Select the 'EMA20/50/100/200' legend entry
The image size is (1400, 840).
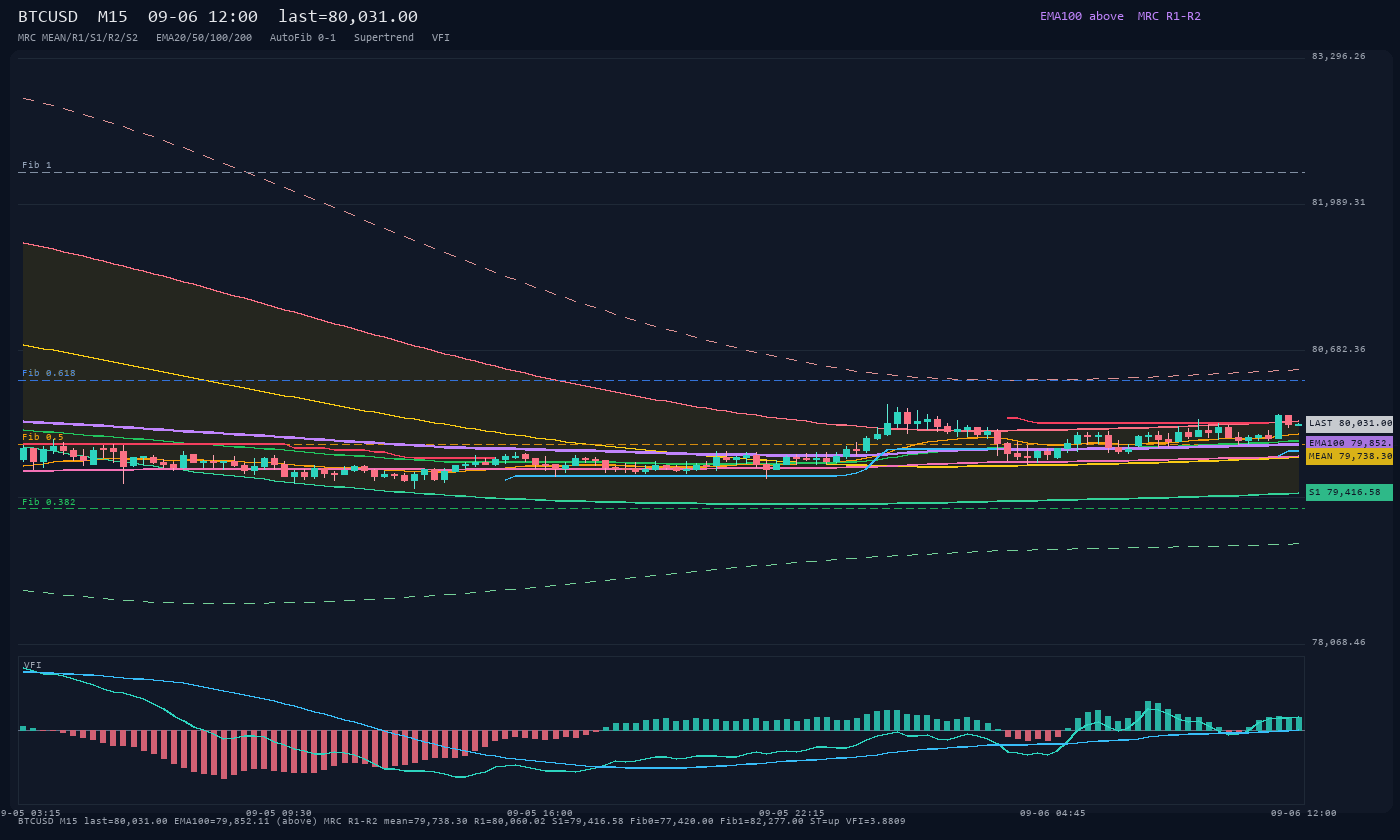[x=204, y=38]
